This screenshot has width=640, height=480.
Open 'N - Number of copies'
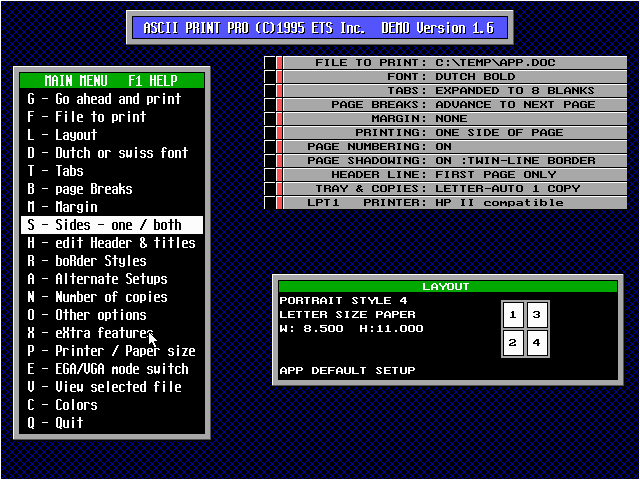click(x=112, y=297)
